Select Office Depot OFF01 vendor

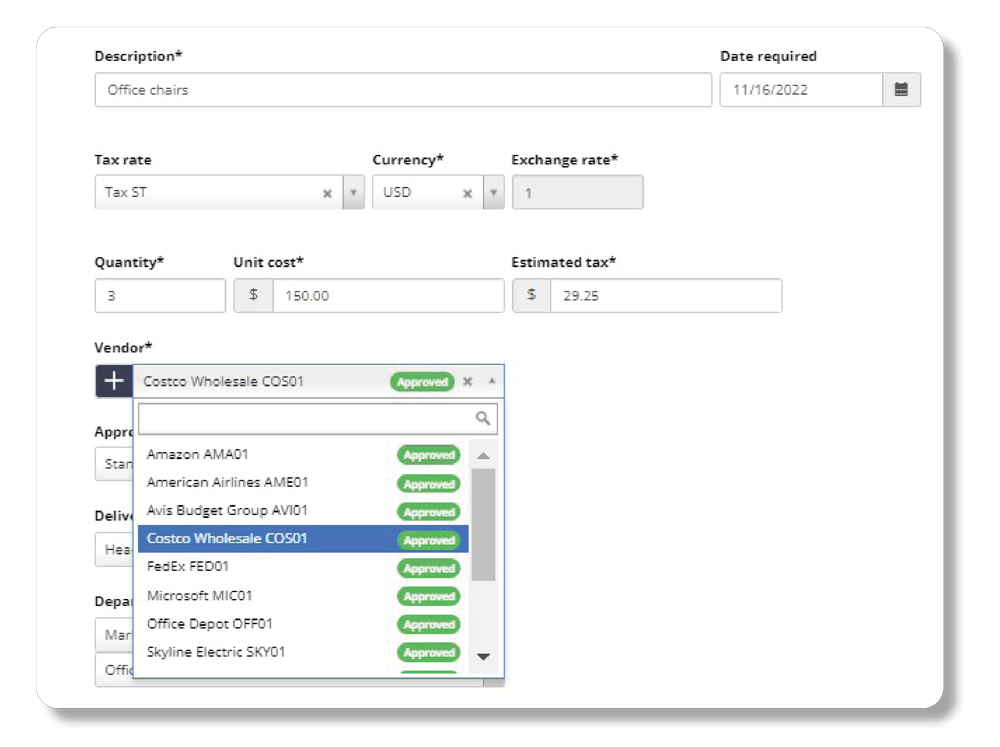303,624
